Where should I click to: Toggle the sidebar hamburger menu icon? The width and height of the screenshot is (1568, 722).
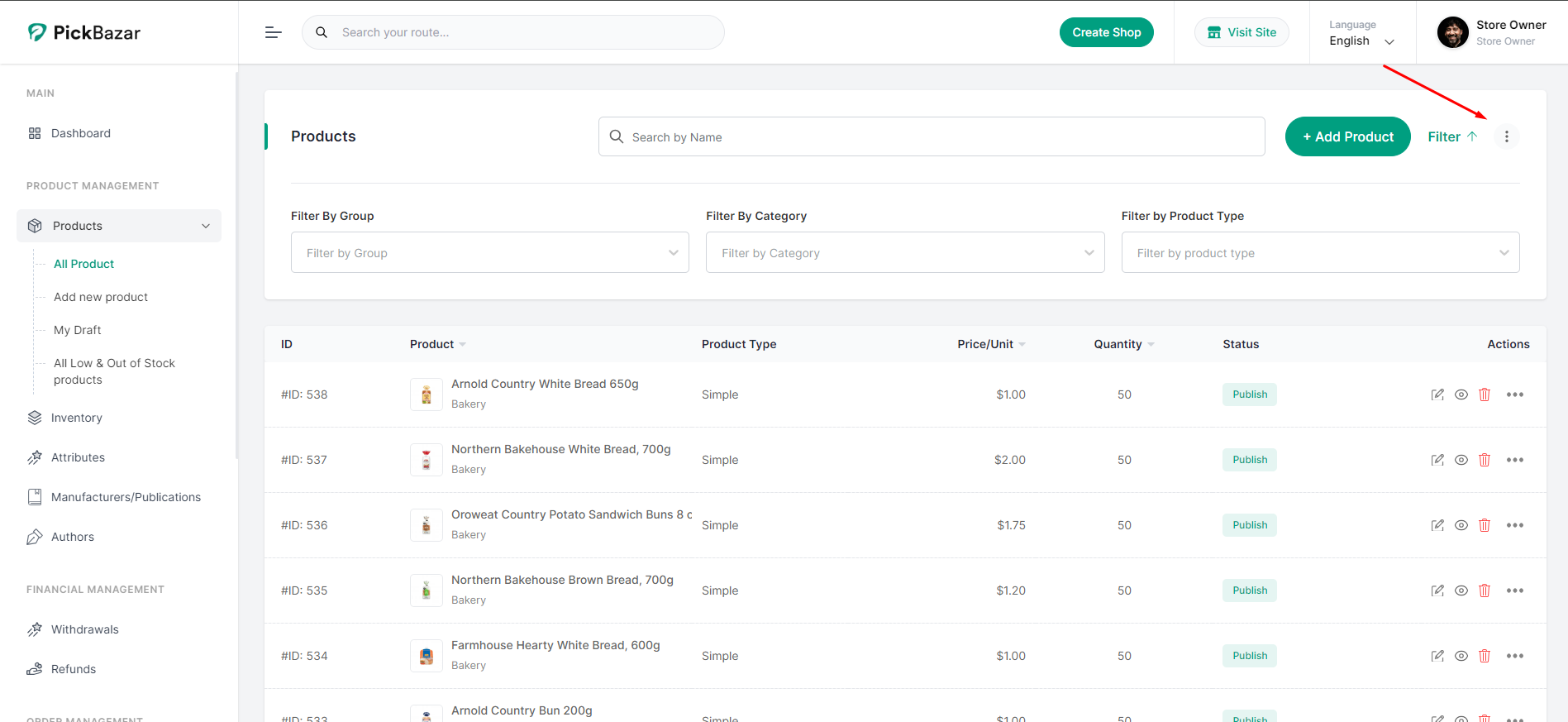tap(273, 32)
